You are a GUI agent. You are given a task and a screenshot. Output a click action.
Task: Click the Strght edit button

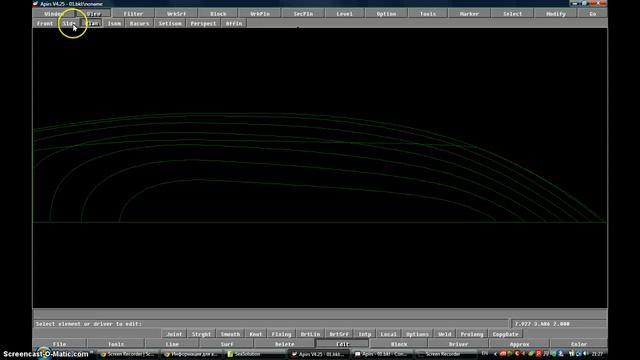click(x=201, y=334)
